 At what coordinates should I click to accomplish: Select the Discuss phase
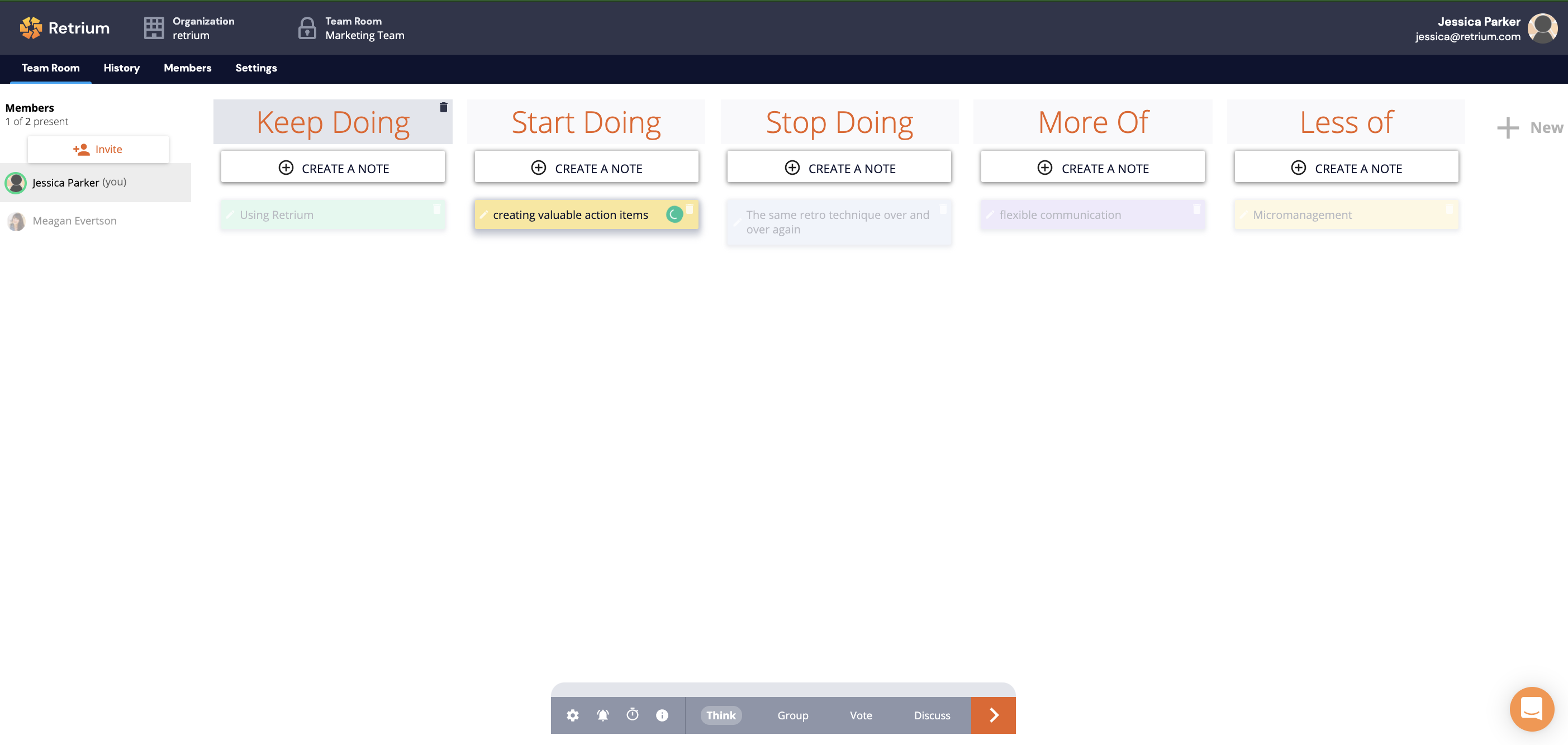pyautogui.click(x=932, y=715)
